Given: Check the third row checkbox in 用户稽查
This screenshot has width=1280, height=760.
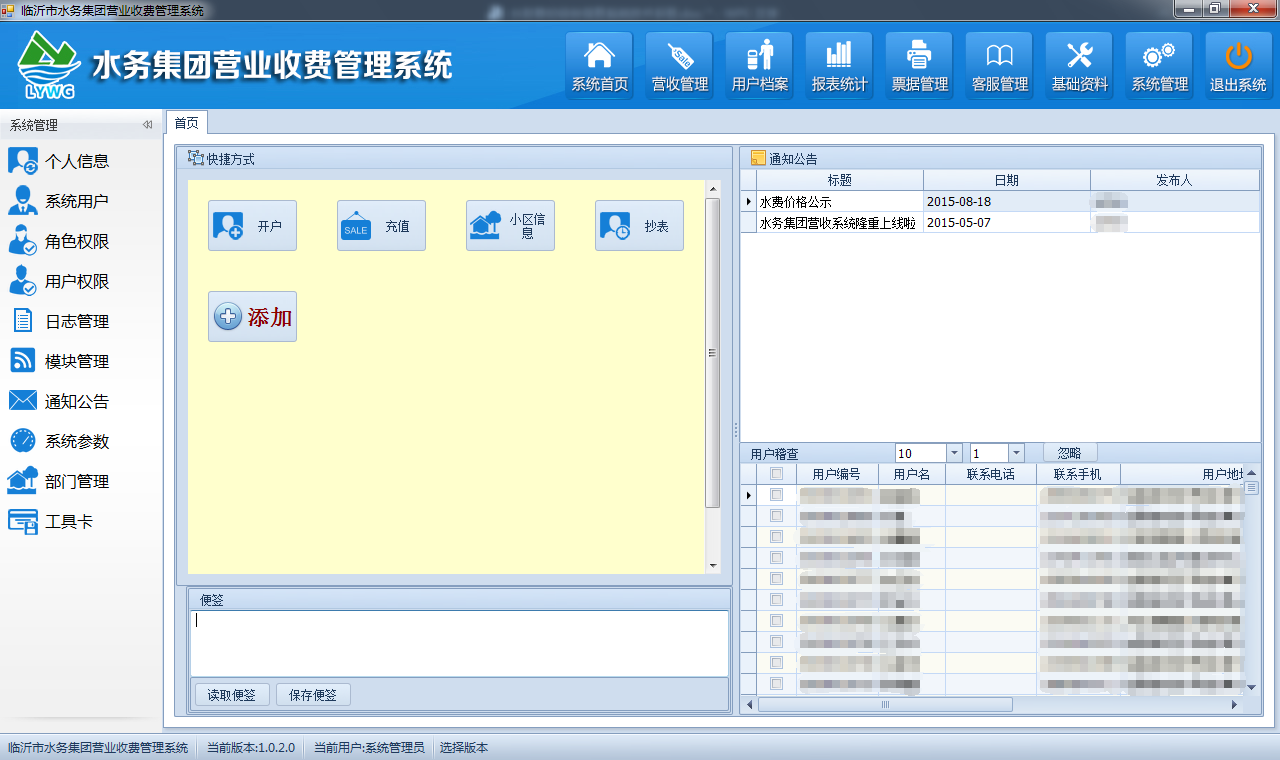Looking at the screenshot, I should pyautogui.click(x=777, y=537).
